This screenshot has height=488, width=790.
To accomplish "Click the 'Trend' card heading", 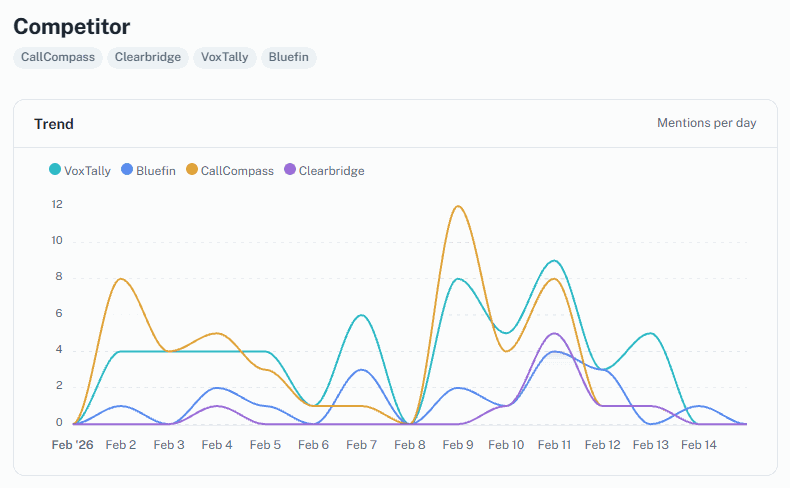I will point(54,124).
